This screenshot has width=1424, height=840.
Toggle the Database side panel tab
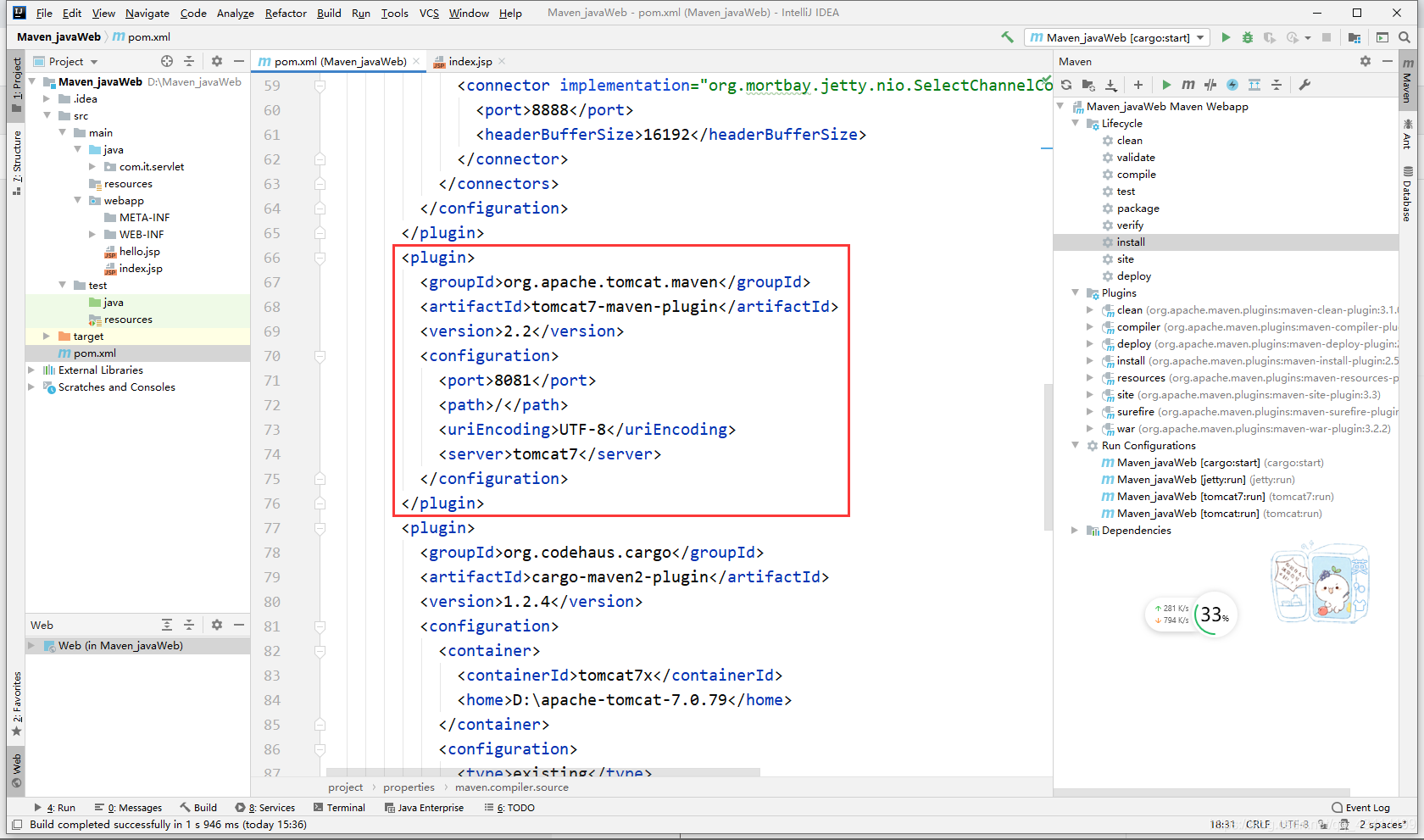point(1407,194)
